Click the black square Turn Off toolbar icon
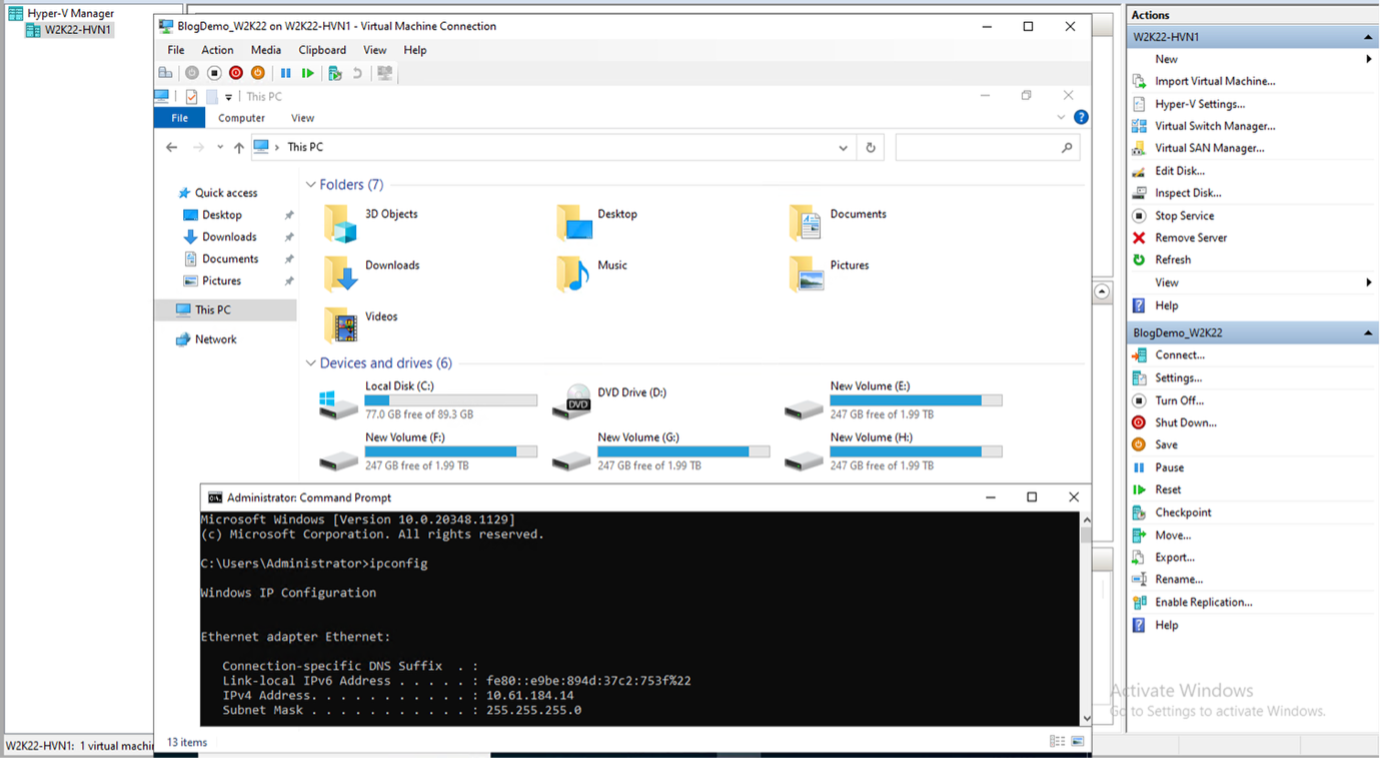The image size is (1384, 760). [x=214, y=73]
